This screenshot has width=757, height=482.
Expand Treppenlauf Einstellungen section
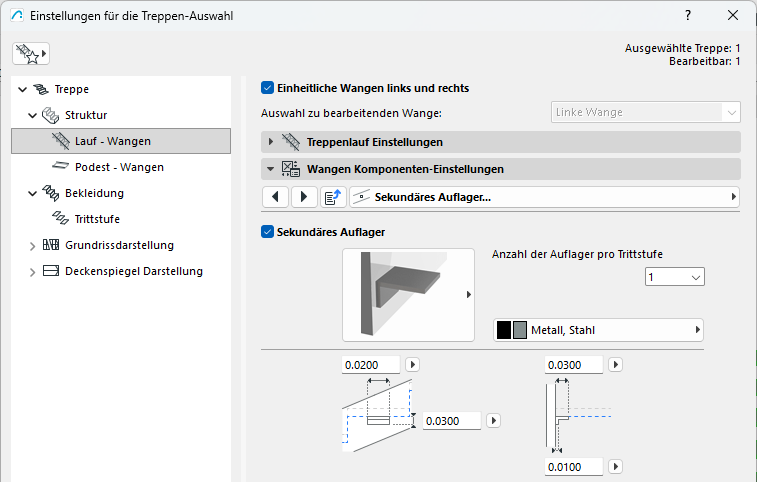click(x=271, y=142)
